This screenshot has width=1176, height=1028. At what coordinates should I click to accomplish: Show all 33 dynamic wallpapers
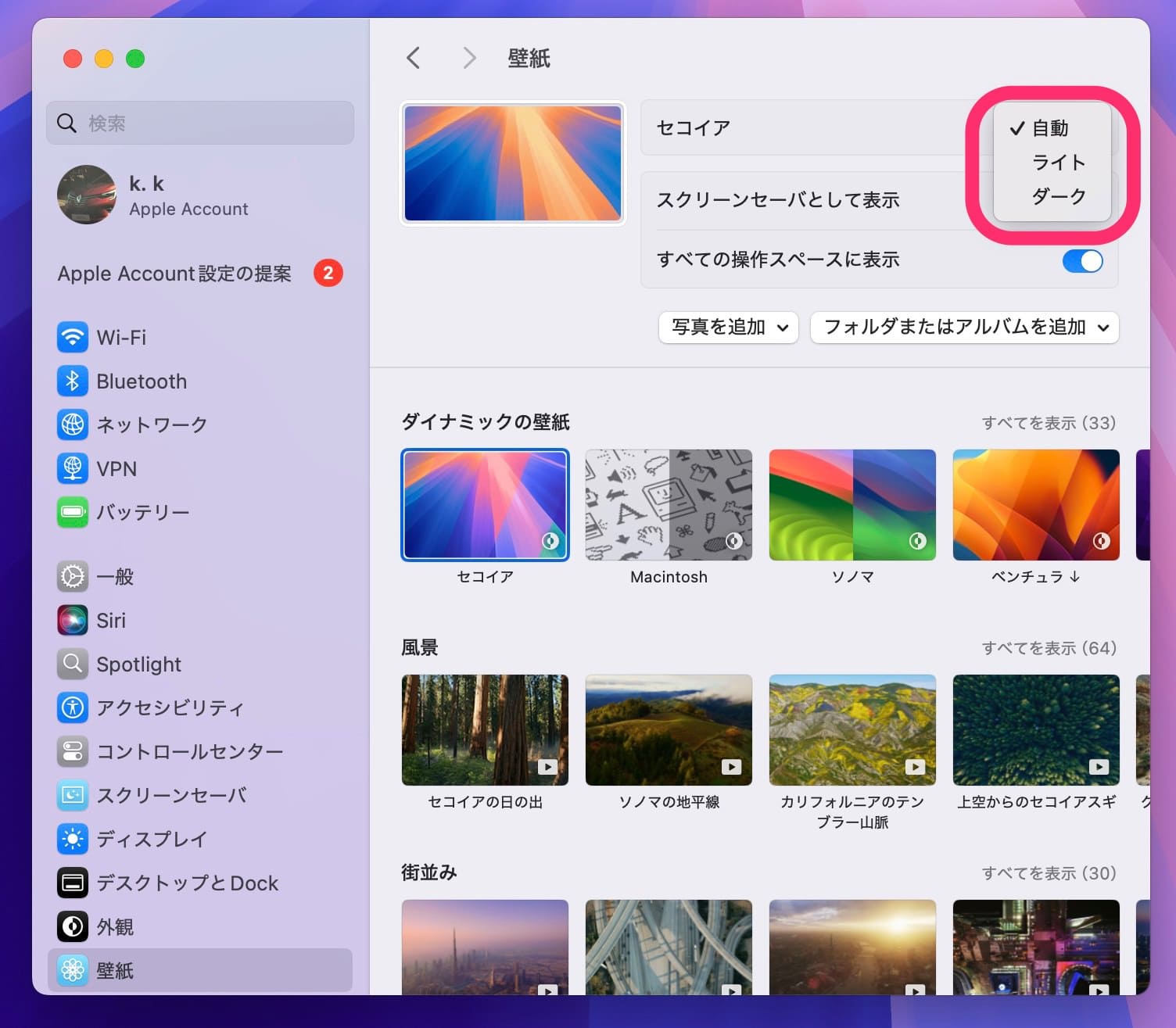point(1049,423)
